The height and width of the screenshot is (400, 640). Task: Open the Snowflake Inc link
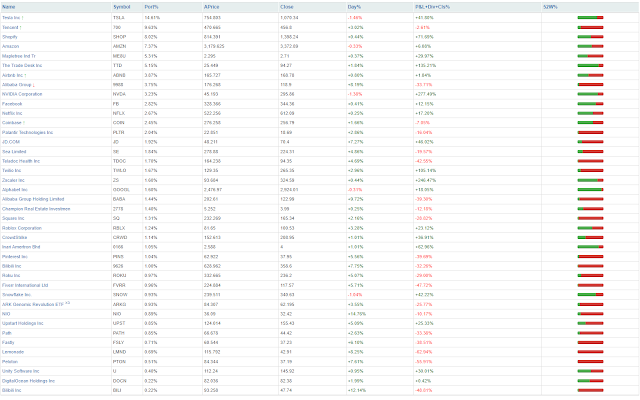16,295
